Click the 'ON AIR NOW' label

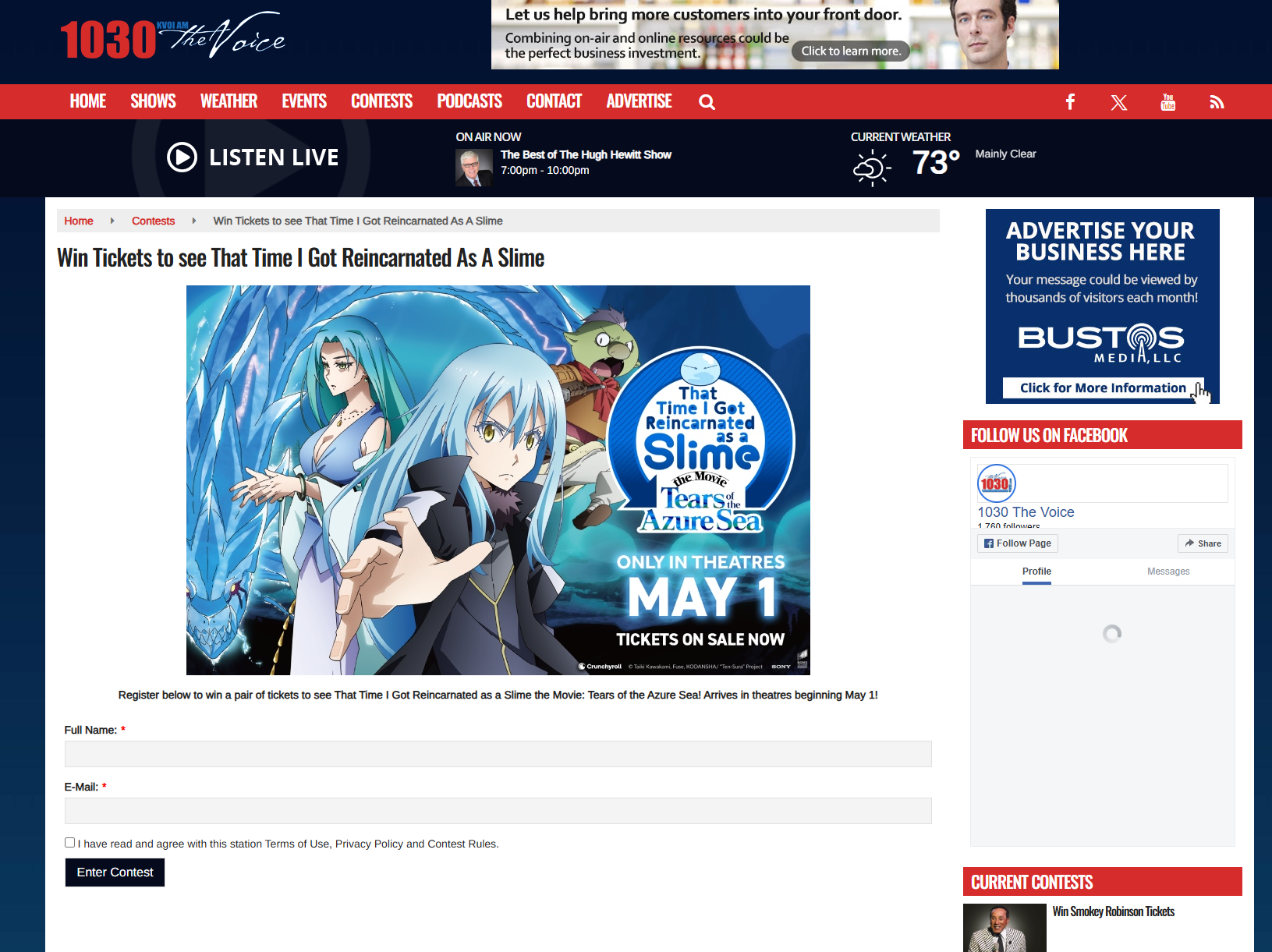488,137
